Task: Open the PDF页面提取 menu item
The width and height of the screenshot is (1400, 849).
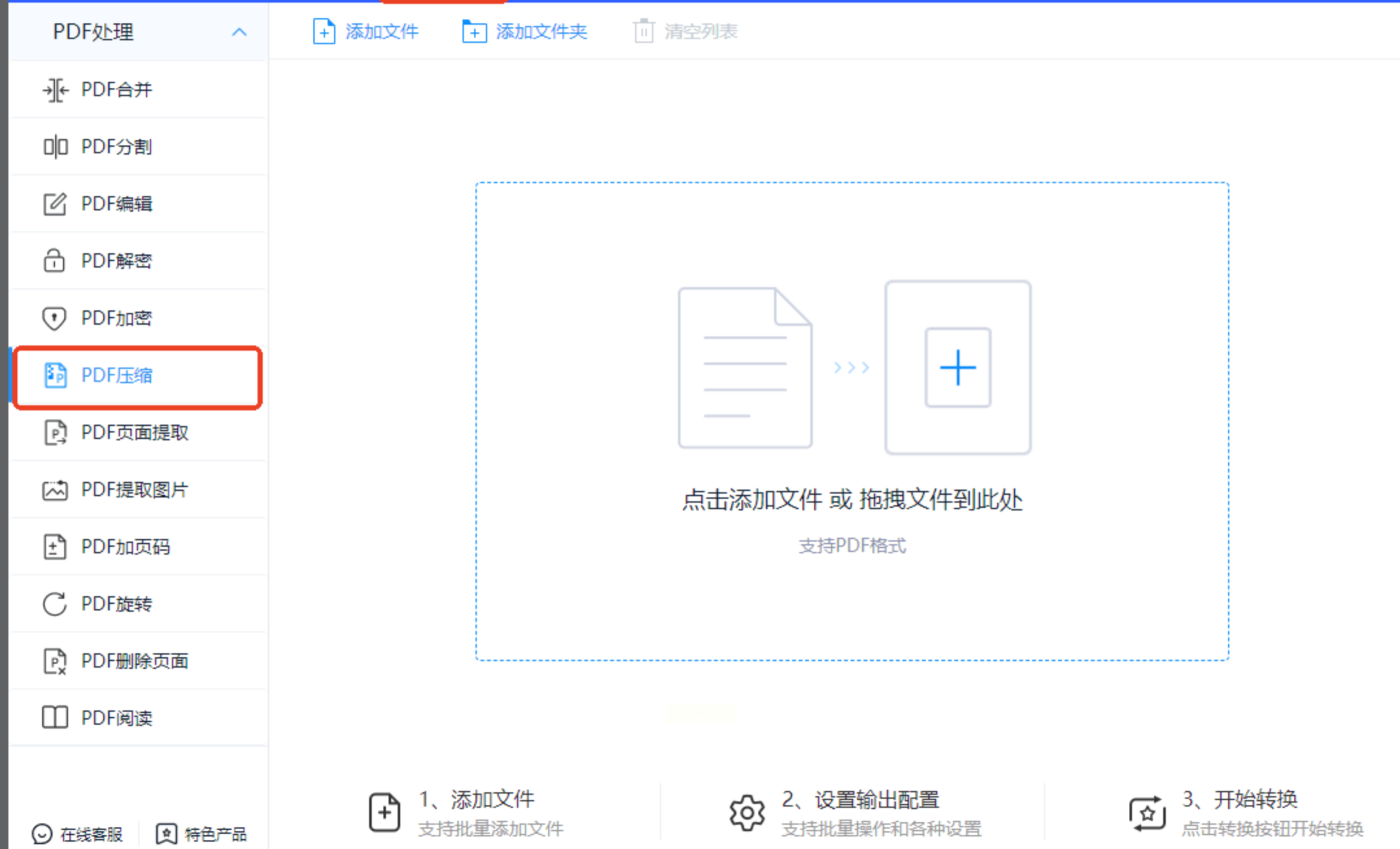Action: coord(134,432)
